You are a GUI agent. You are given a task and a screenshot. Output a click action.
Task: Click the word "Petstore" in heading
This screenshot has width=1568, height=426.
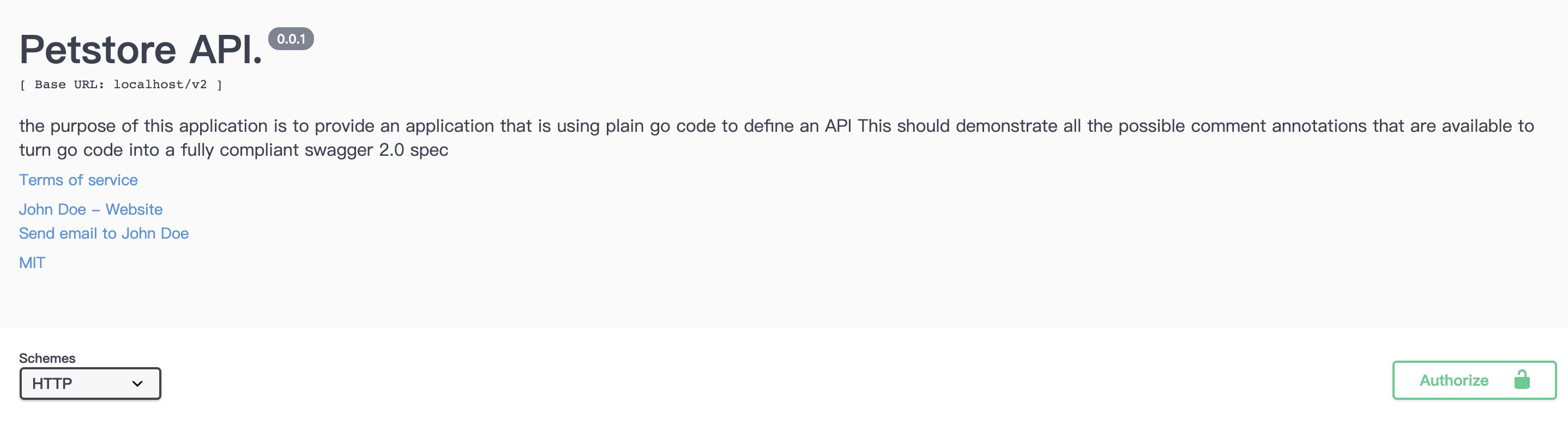click(98, 49)
